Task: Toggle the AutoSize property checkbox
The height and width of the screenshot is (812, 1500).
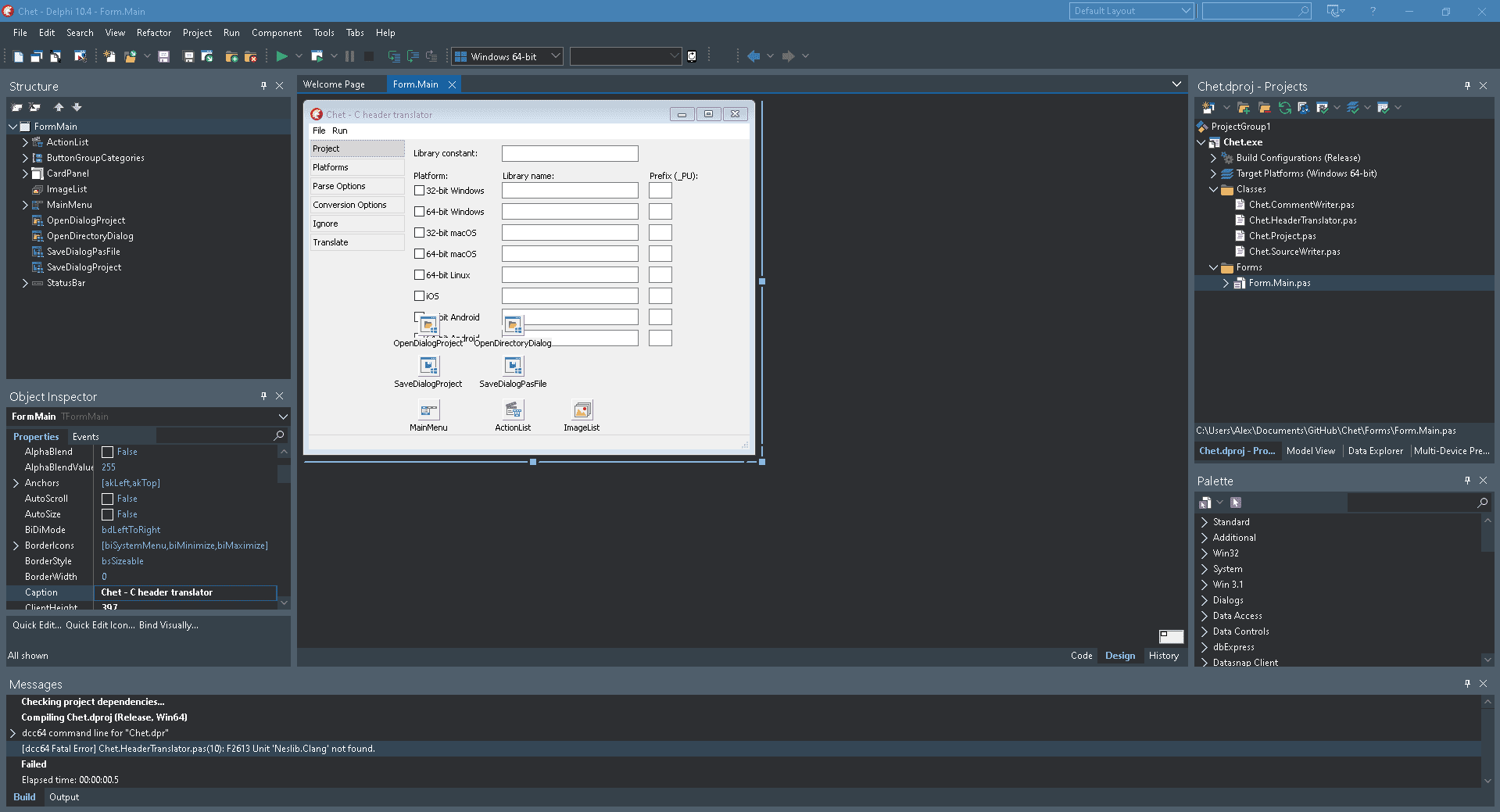Action: (108, 515)
